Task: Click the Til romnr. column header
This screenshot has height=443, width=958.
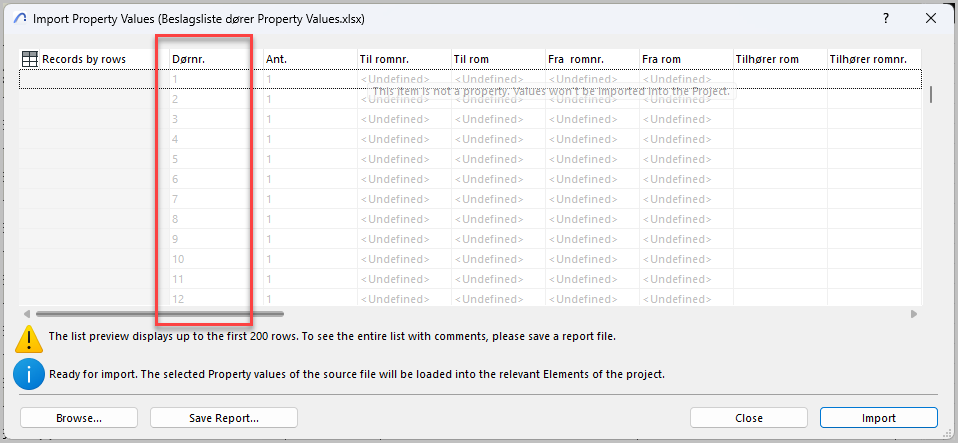Action: [x=385, y=59]
